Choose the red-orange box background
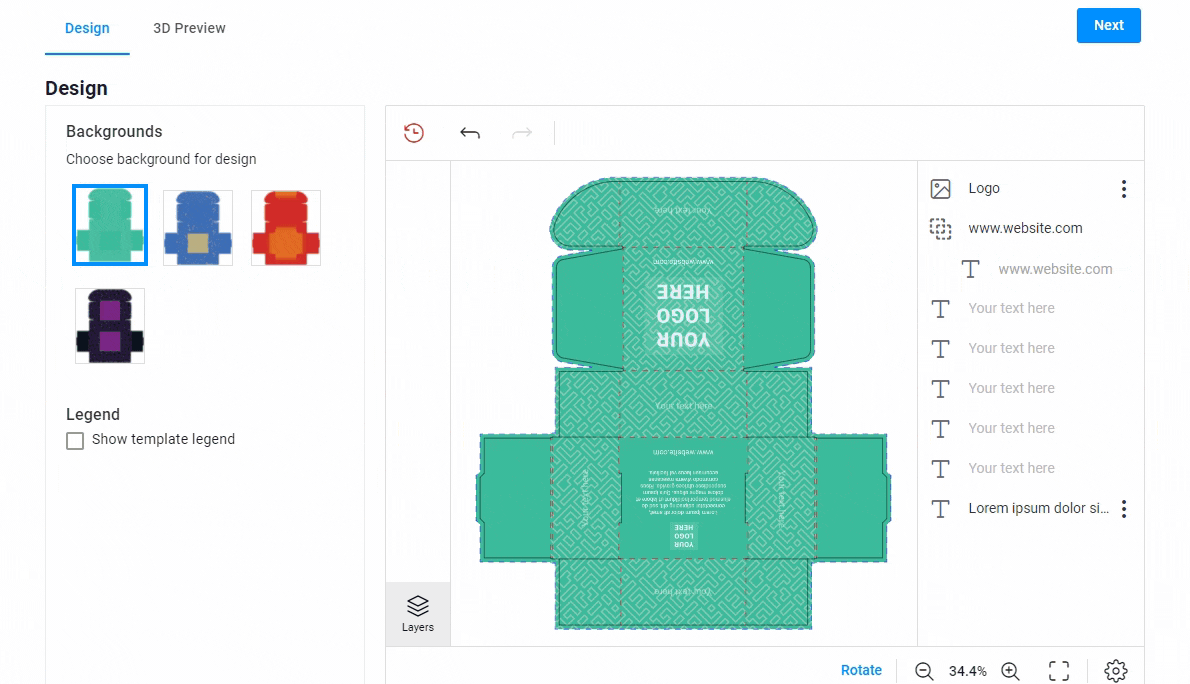The image size is (1190, 684). tap(286, 227)
